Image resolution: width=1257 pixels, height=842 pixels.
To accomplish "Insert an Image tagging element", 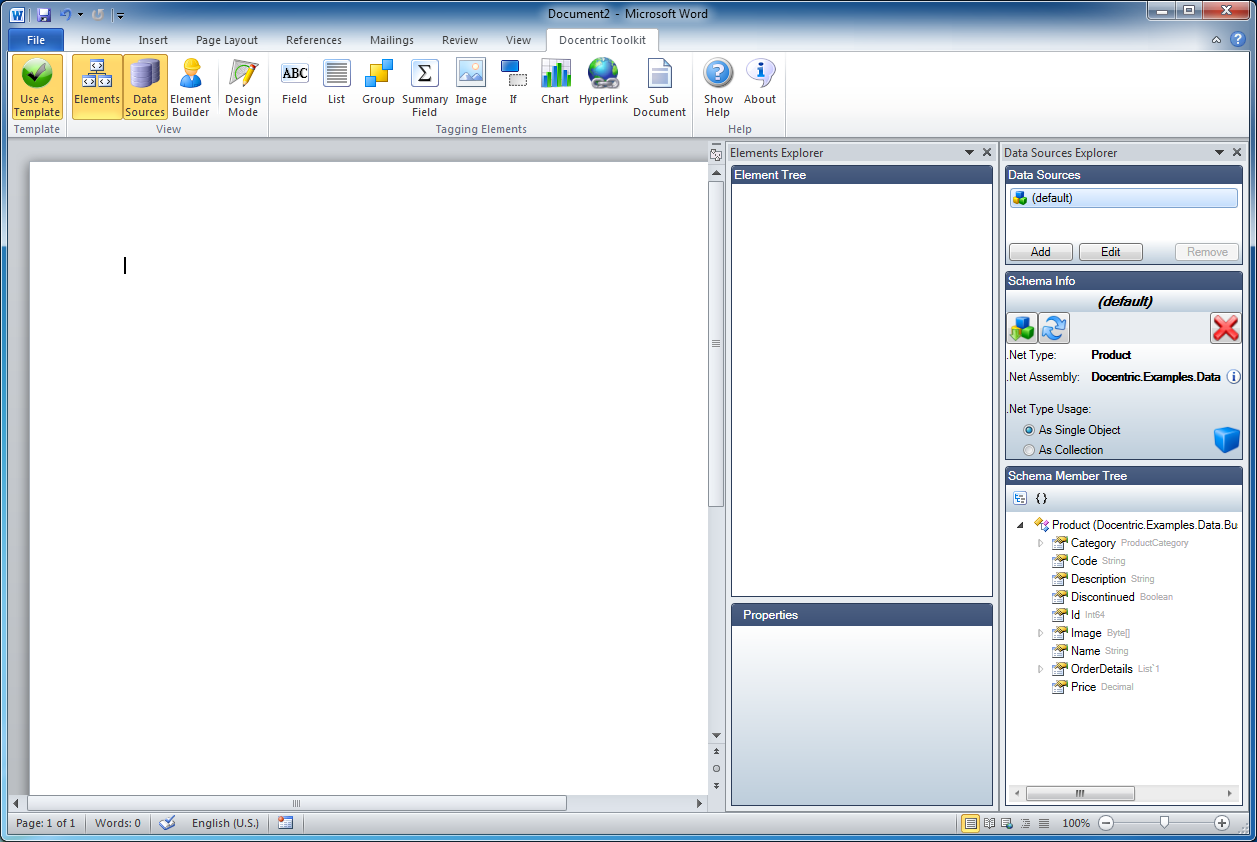I will point(471,83).
